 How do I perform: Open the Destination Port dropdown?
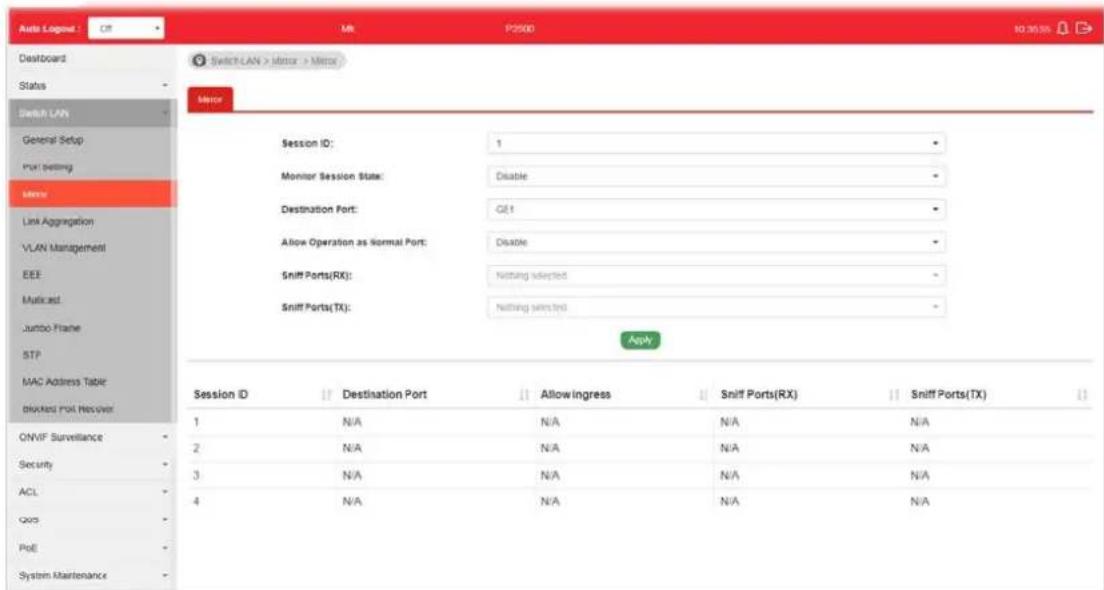point(716,209)
